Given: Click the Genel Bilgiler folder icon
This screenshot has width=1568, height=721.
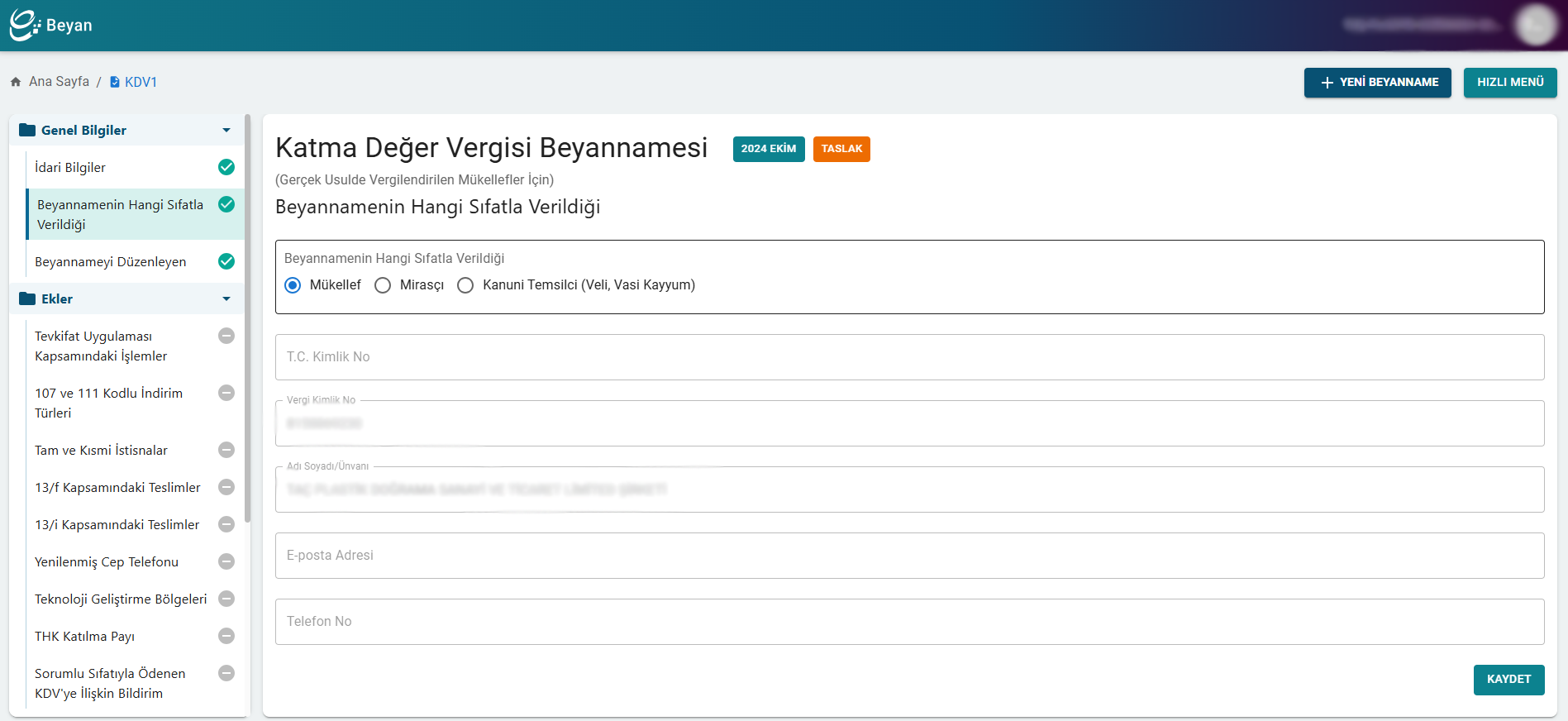Looking at the screenshot, I should point(27,130).
